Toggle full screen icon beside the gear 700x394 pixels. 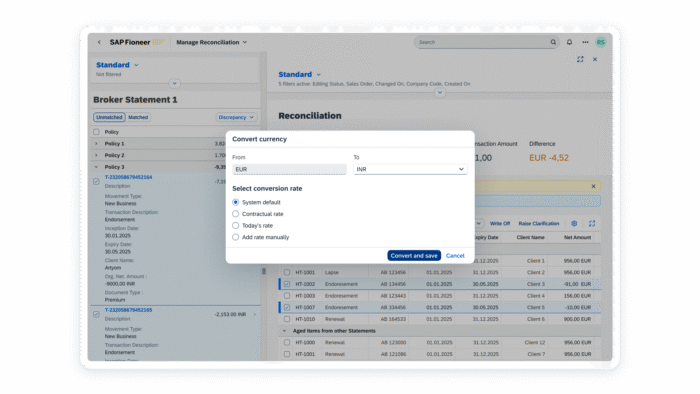pos(592,223)
